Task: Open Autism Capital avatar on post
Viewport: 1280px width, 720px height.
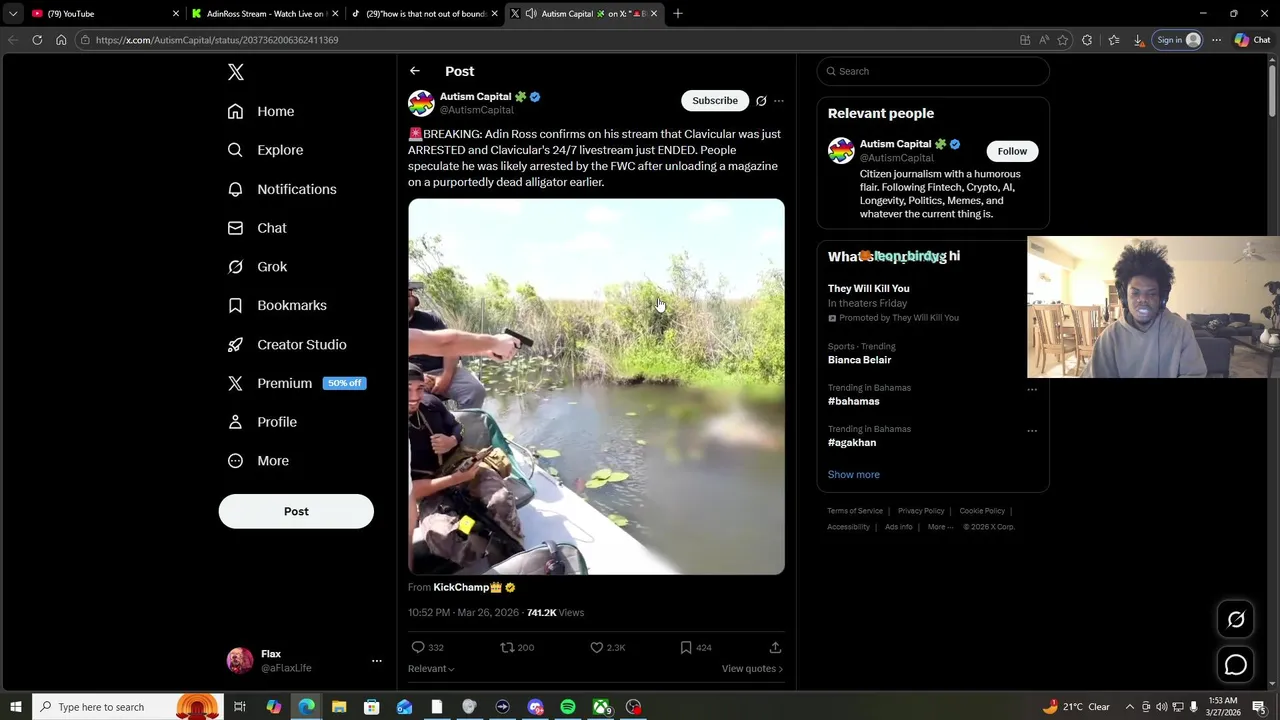Action: pos(421,103)
